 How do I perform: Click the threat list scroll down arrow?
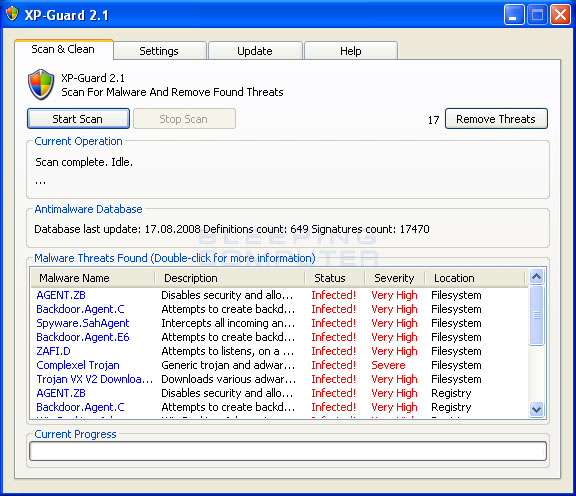(537, 409)
